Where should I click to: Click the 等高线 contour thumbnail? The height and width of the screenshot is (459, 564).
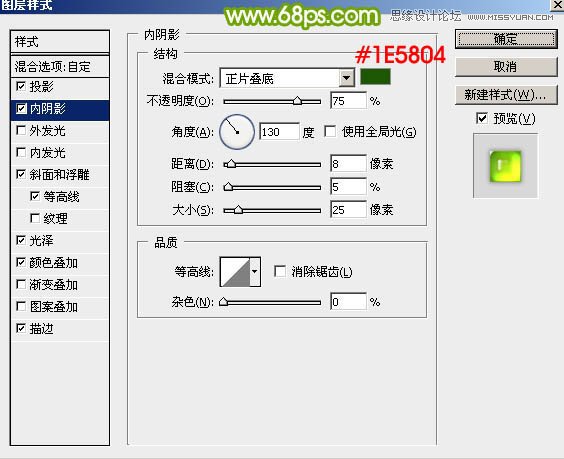pos(235,272)
